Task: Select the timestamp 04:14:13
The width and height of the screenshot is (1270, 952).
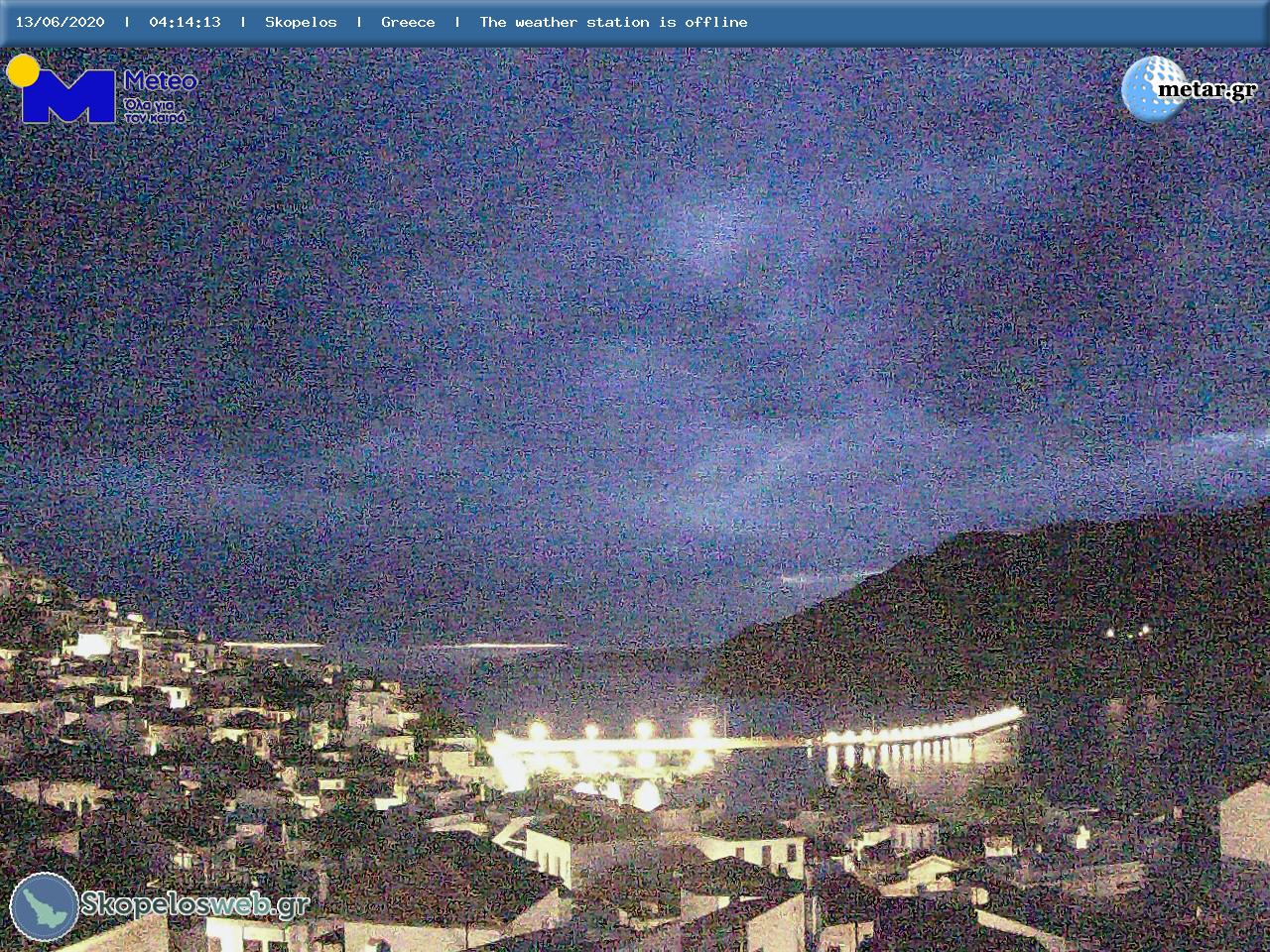Action: pos(185,22)
